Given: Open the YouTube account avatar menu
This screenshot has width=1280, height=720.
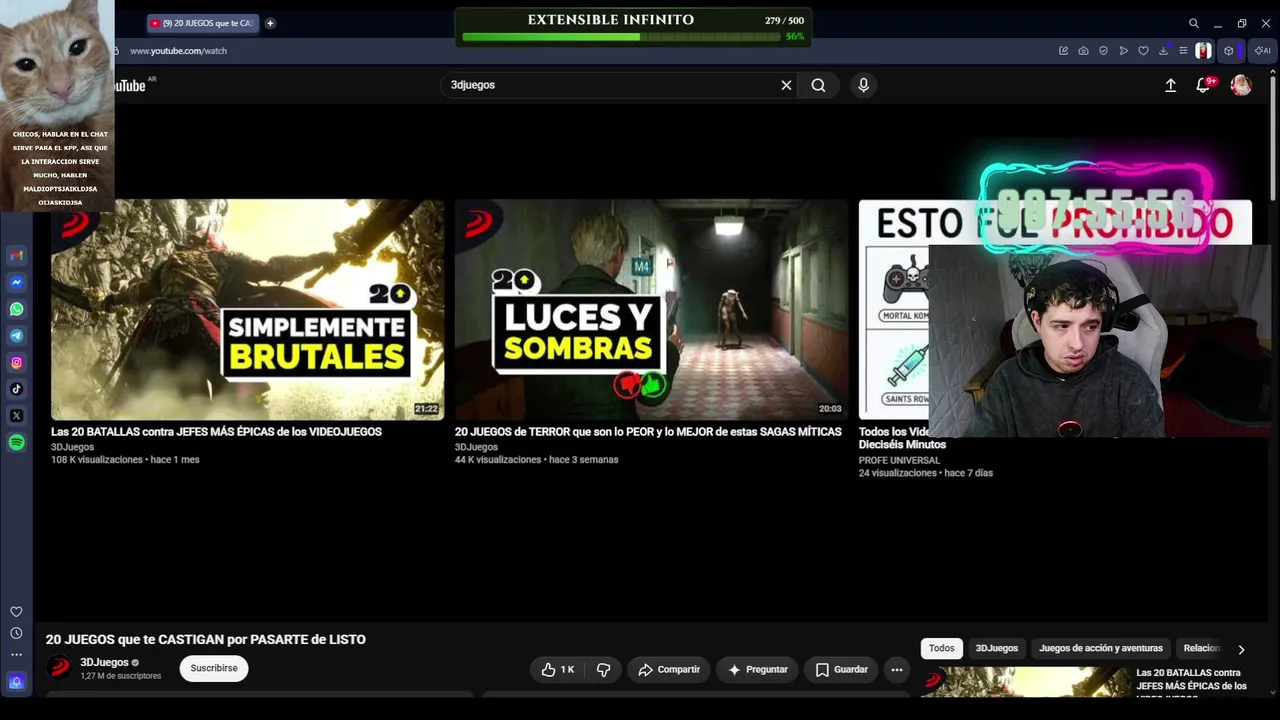Looking at the screenshot, I should pos(1241,85).
